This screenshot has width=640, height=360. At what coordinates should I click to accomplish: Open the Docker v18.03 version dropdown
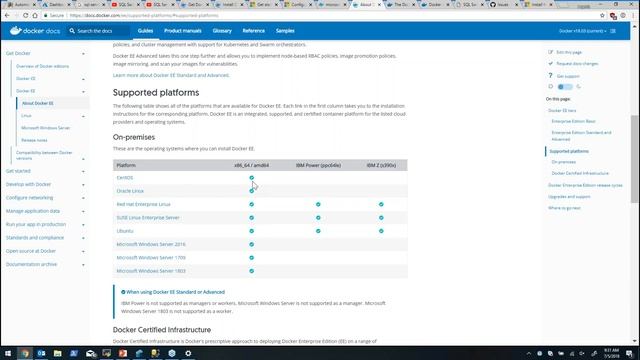(x=582, y=31)
